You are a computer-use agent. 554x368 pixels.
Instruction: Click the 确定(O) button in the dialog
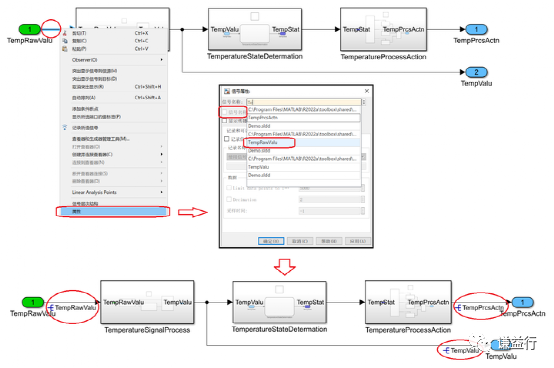tap(271, 241)
